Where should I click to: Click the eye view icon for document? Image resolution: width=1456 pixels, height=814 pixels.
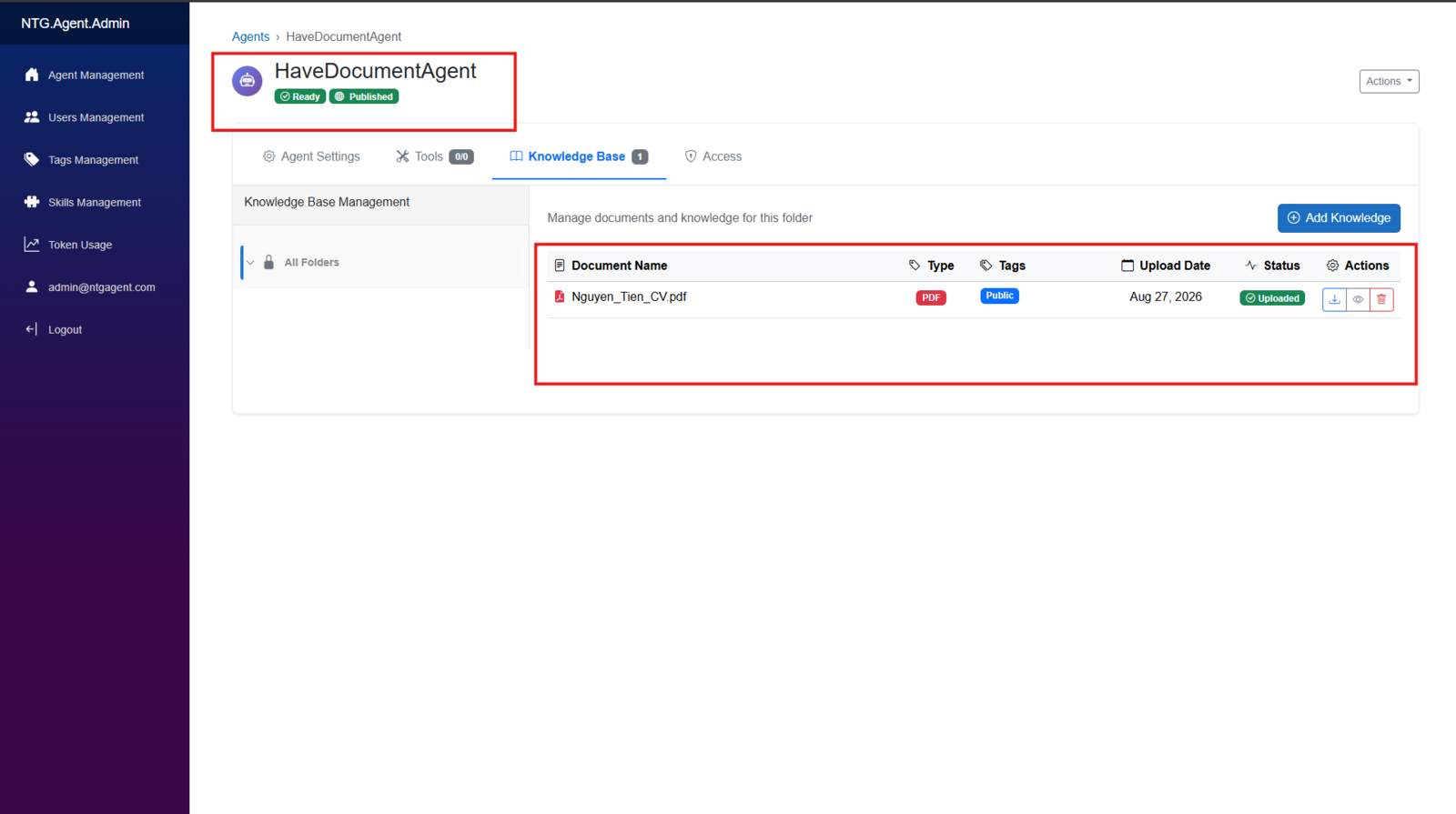tap(1358, 299)
